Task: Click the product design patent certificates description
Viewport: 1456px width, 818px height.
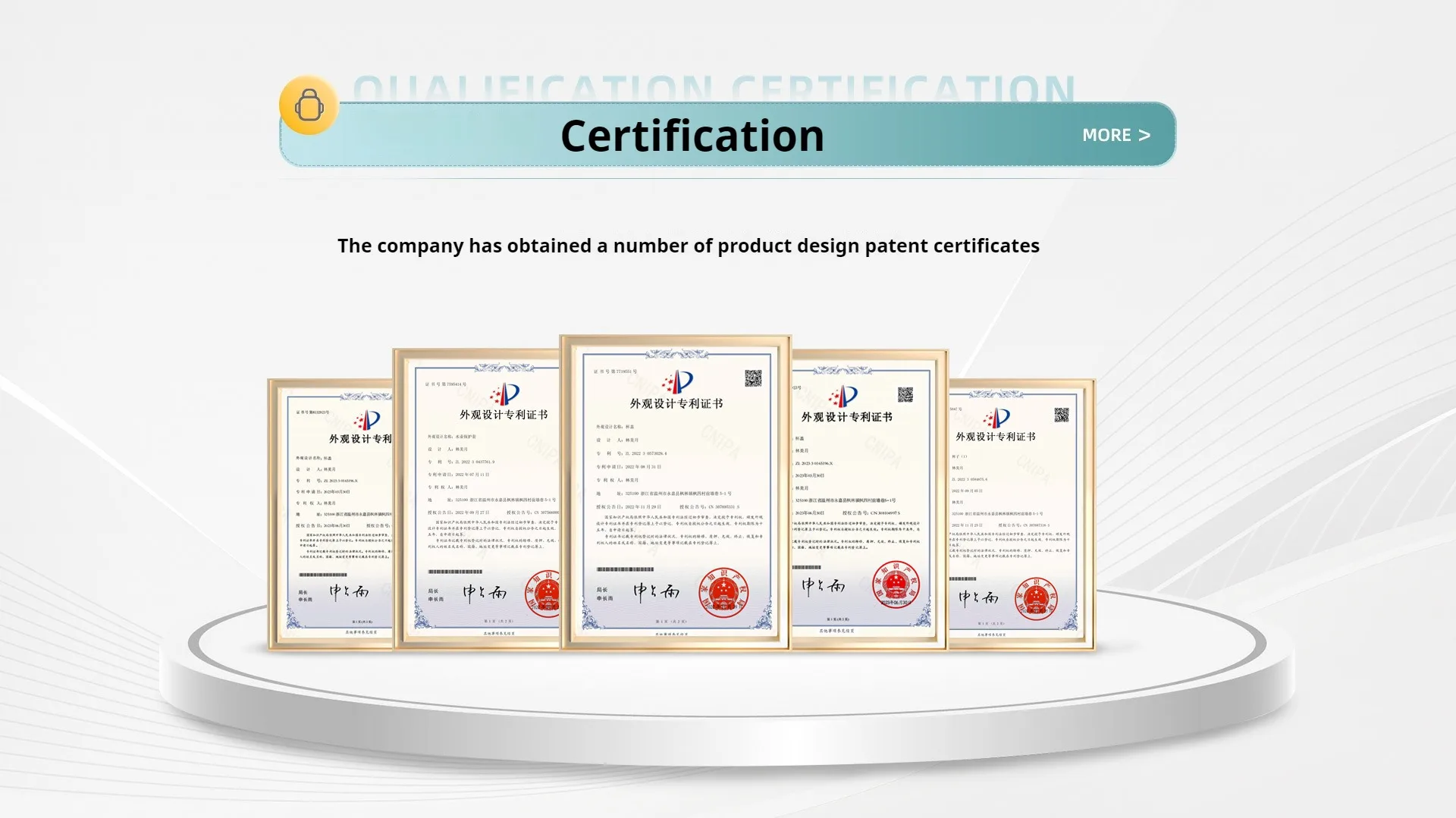Action: click(x=689, y=246)
